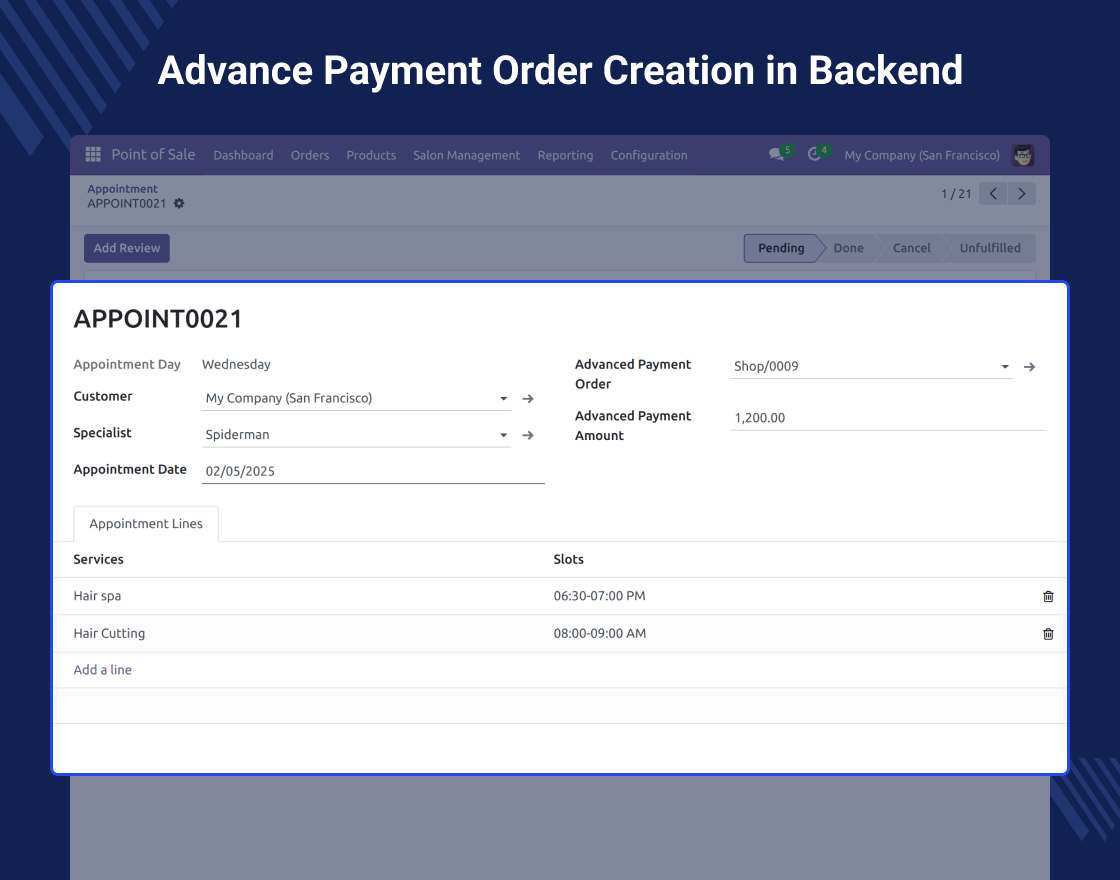Click the Services column header
Viewport: 1120px width, 880px height.
point(99,559)
